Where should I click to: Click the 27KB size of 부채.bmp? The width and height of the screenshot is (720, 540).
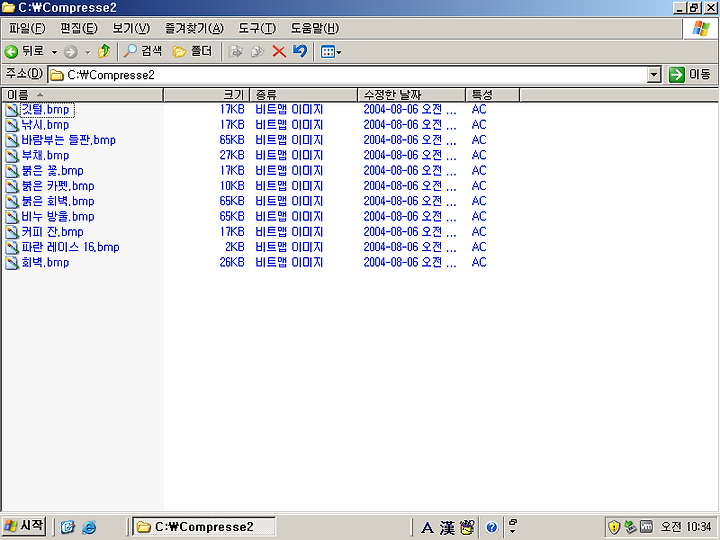pyautogui.click(x=232, y=155)
